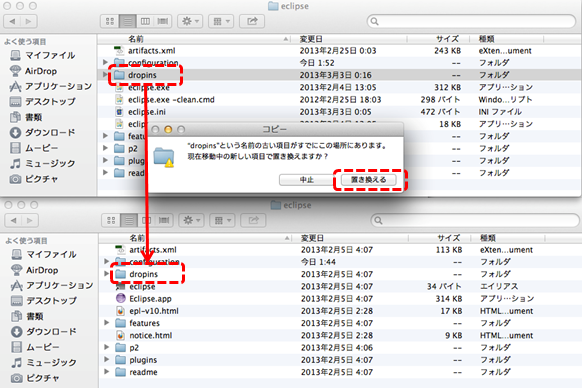
Task: Select list view in top eclipse window
Action: pyautogui.click(x=128, y=21)
